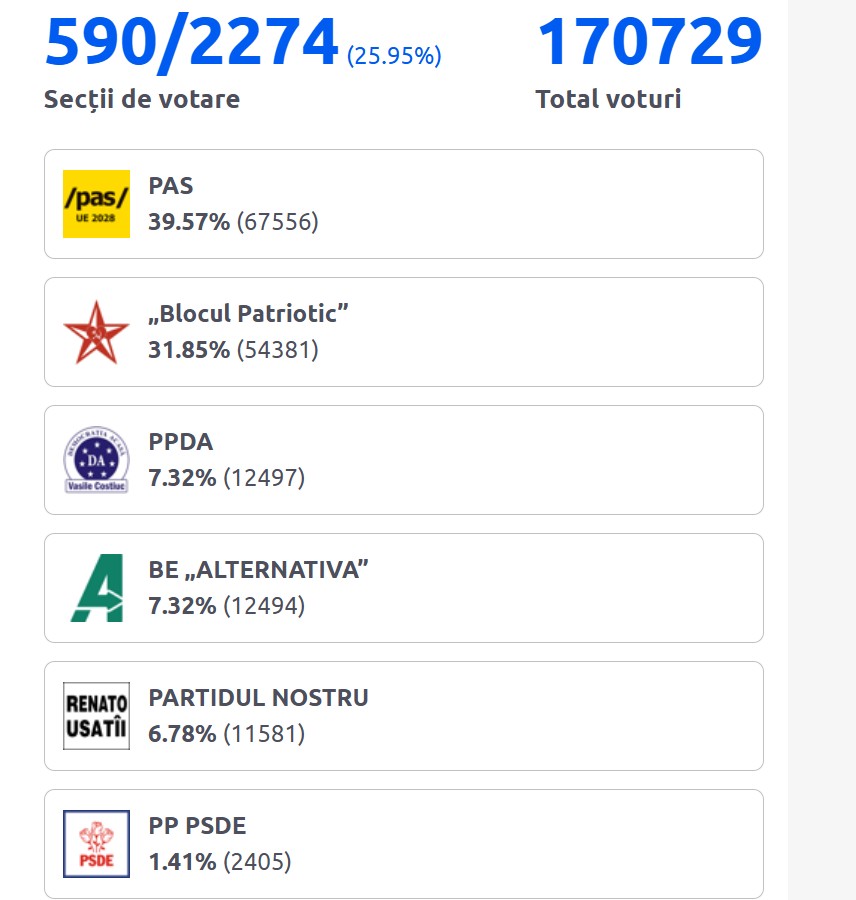The width and height of the screenshot is (856, 900).
Task: Click the 25.95% stations percentage
Action: click(x=394, y=56)
